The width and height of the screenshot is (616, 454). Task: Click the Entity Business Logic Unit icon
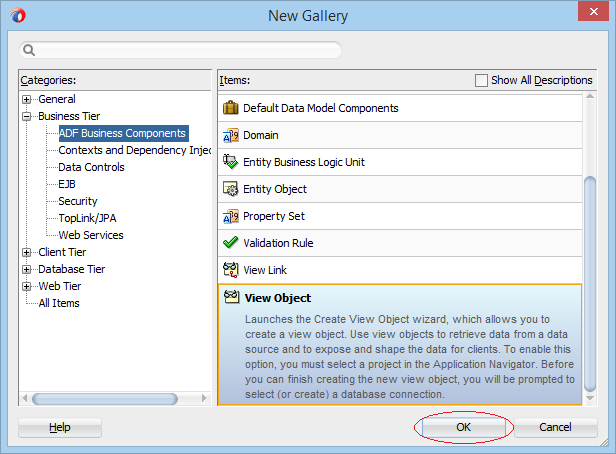click(231, 162)
